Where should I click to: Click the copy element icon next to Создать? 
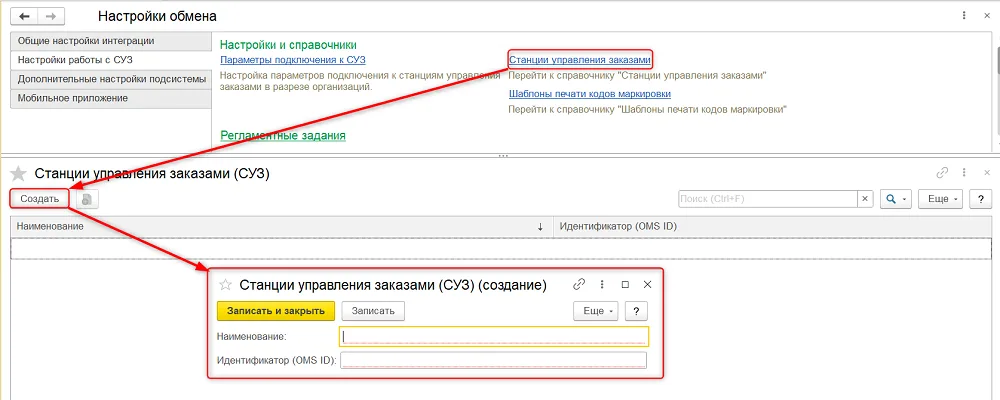click(x=87, y=199)
